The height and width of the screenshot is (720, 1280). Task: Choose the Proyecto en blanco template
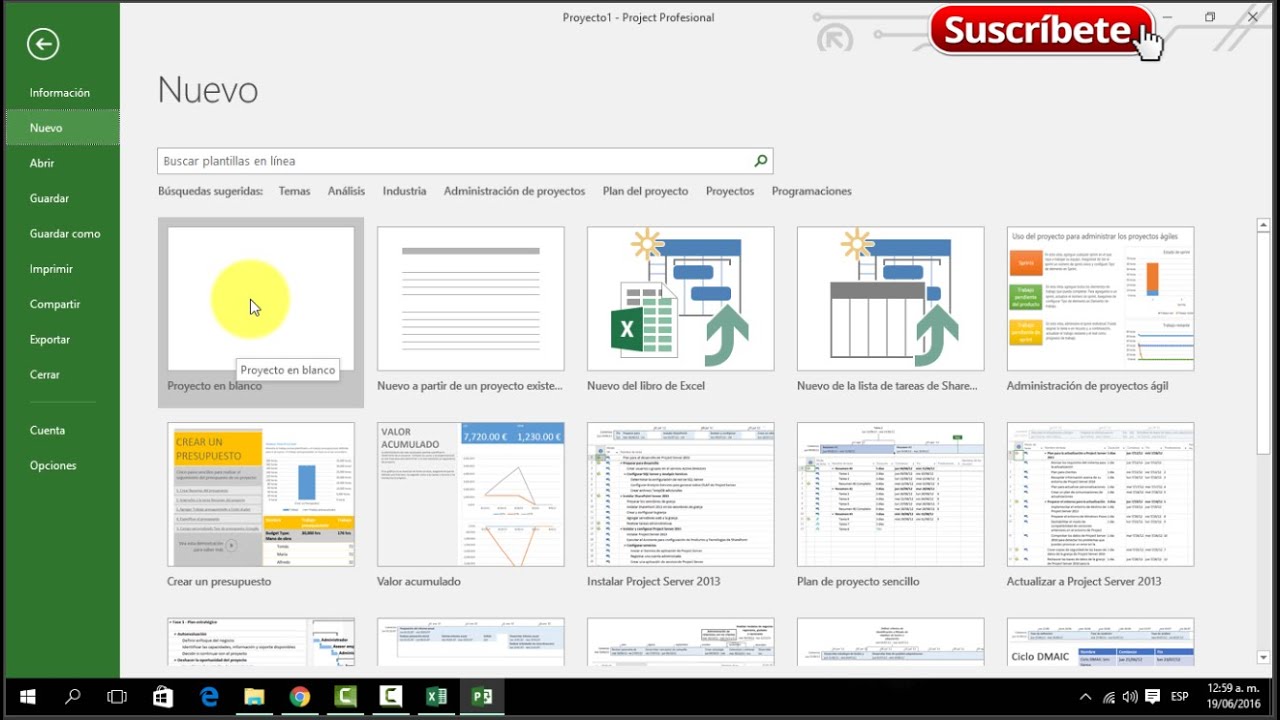261,312
